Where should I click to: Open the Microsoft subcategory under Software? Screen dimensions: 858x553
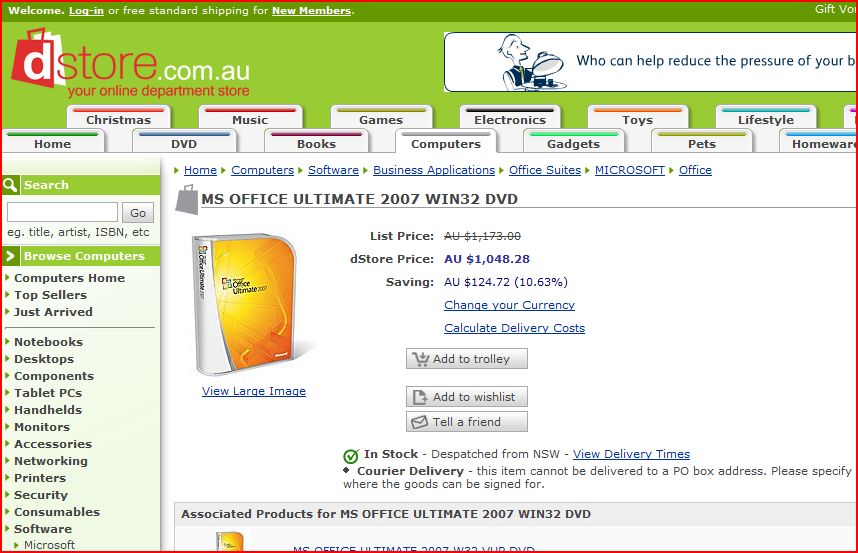coord(49,545)
